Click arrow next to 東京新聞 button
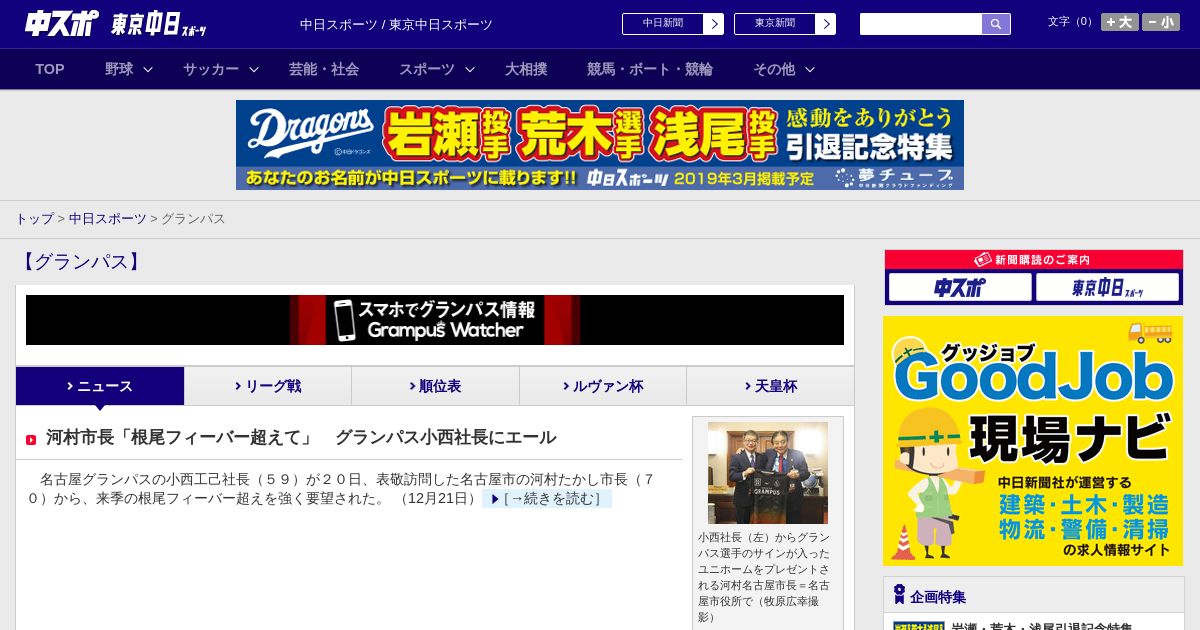 click(826, 24)
